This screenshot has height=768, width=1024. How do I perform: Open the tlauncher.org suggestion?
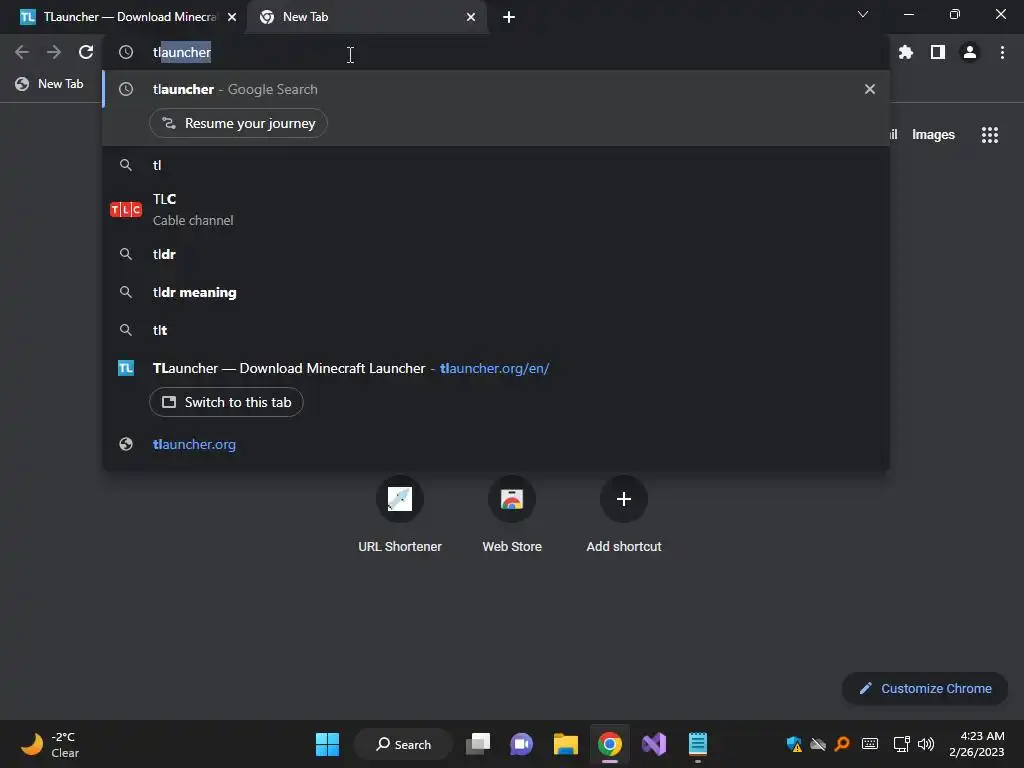(496, 444)
